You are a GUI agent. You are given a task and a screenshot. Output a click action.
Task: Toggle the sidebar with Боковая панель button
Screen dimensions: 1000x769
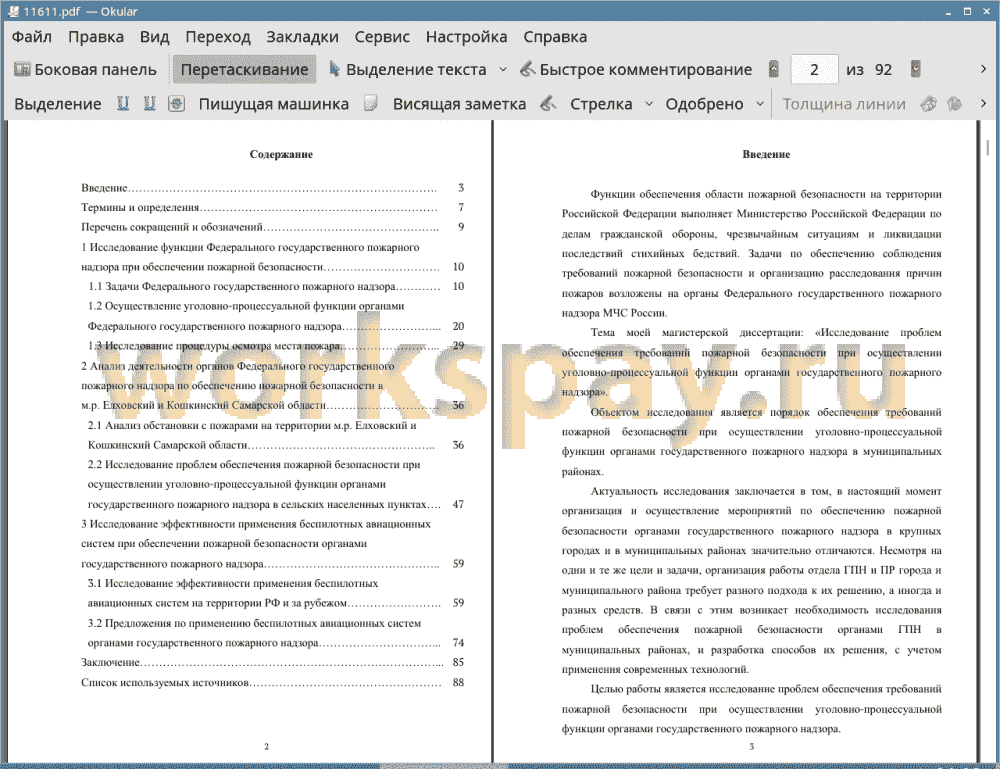coord(85,70)
